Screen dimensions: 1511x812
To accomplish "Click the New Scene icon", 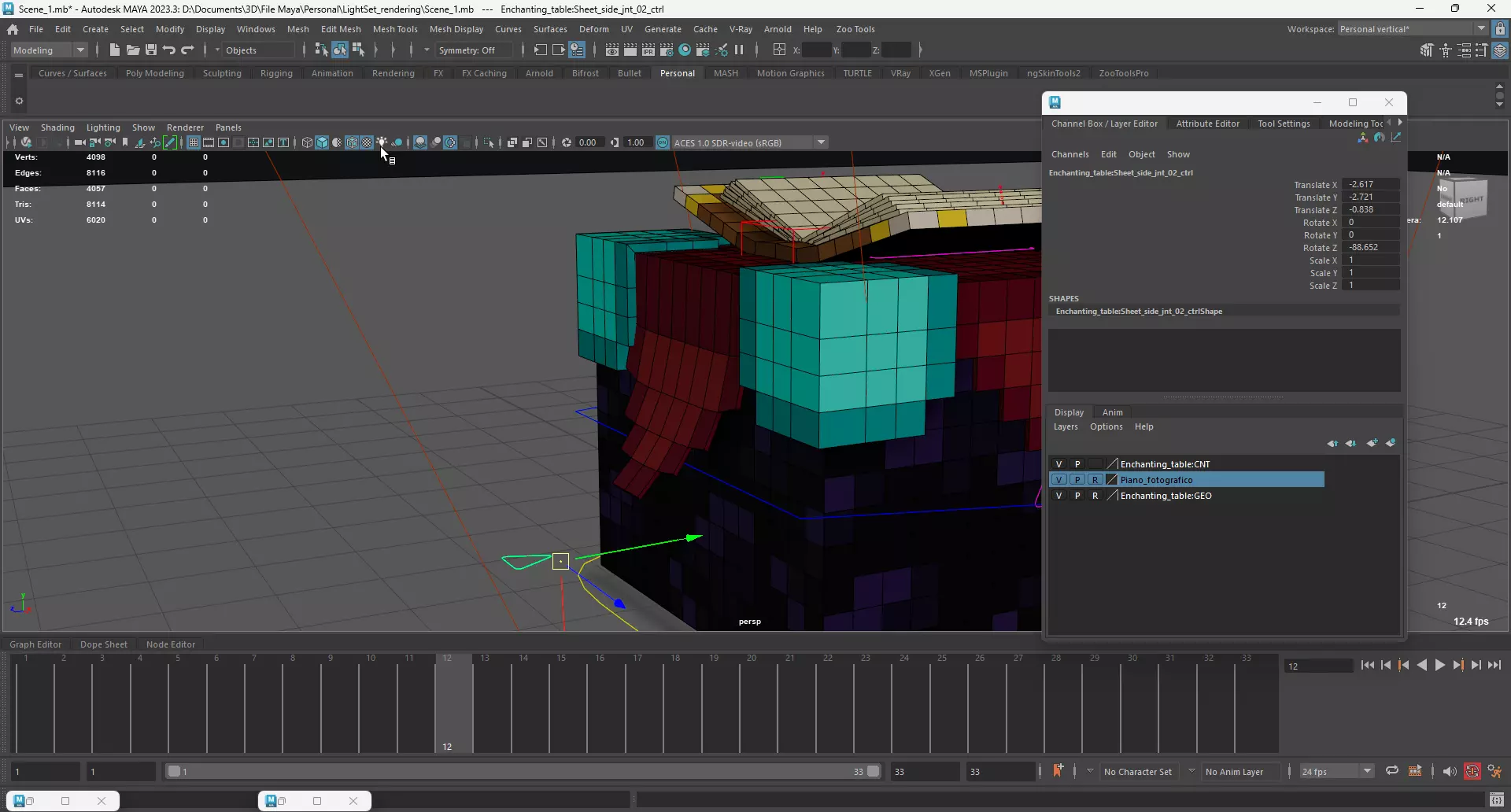I will [x=114, y=50].
